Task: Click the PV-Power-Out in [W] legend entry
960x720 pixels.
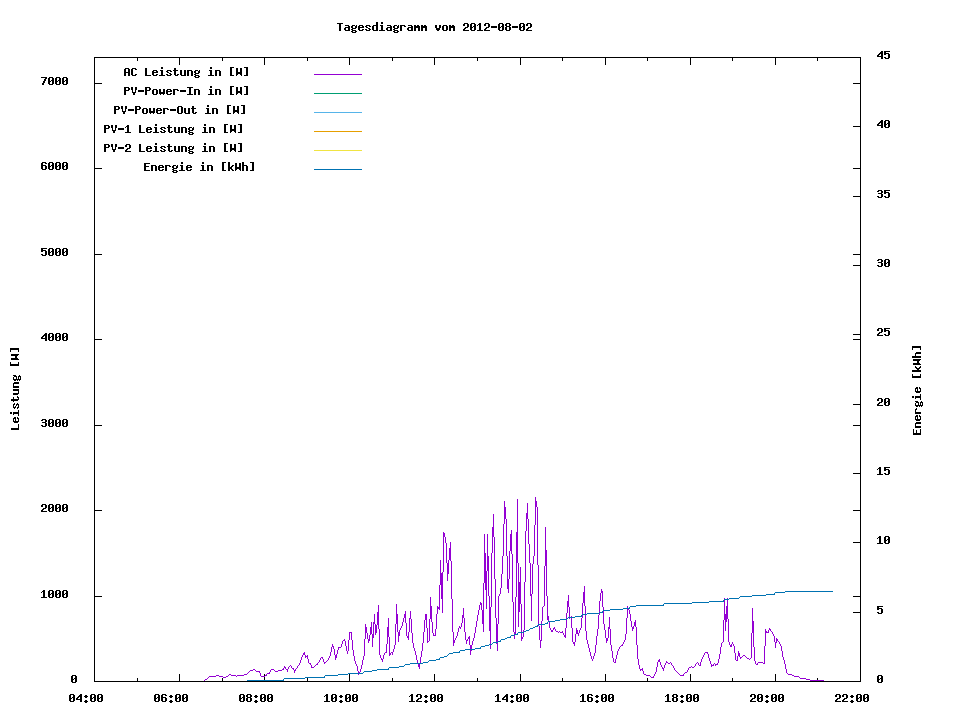Action: tap(180, 110)
